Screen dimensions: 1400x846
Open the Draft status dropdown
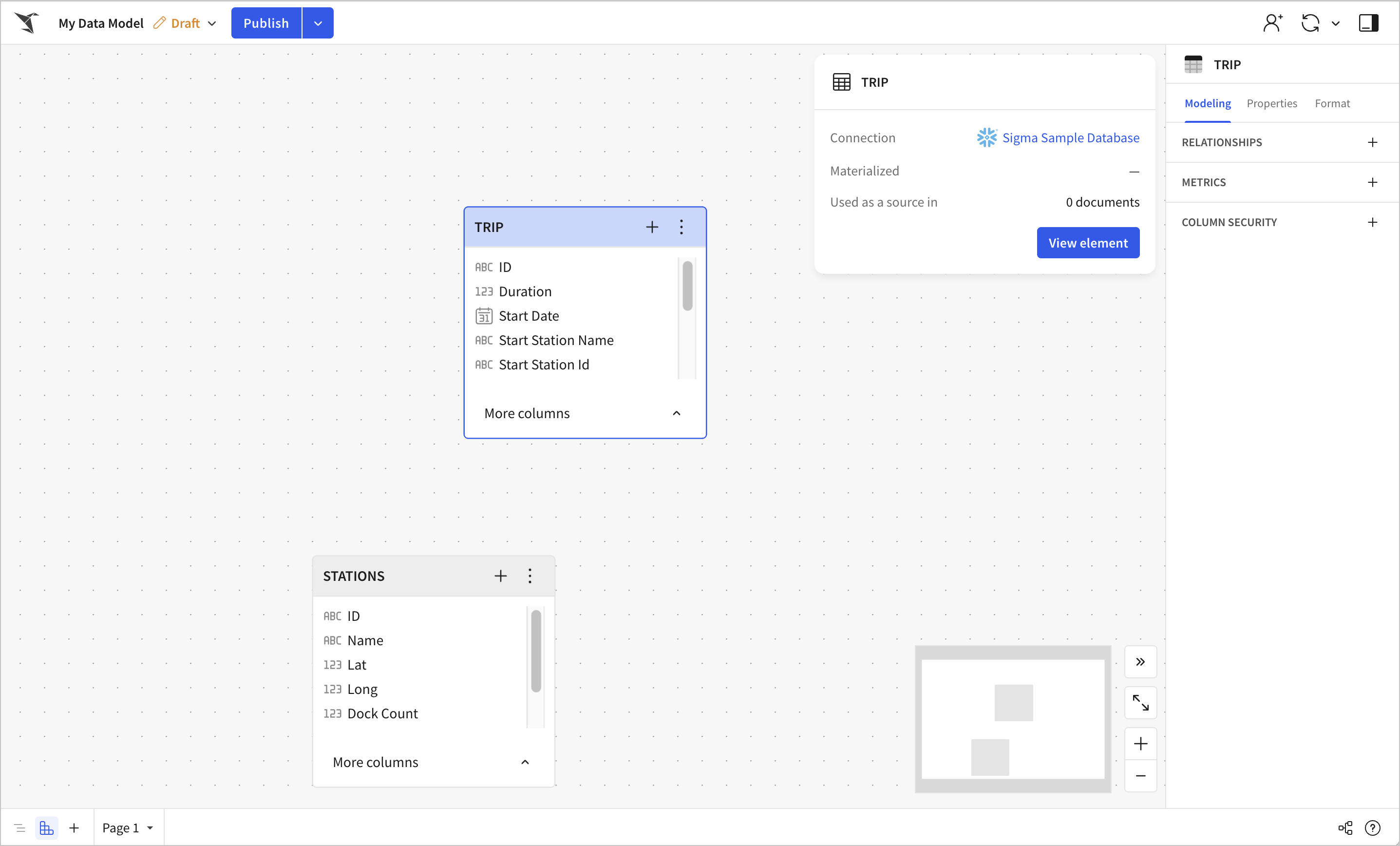click(x=211, y=23)
